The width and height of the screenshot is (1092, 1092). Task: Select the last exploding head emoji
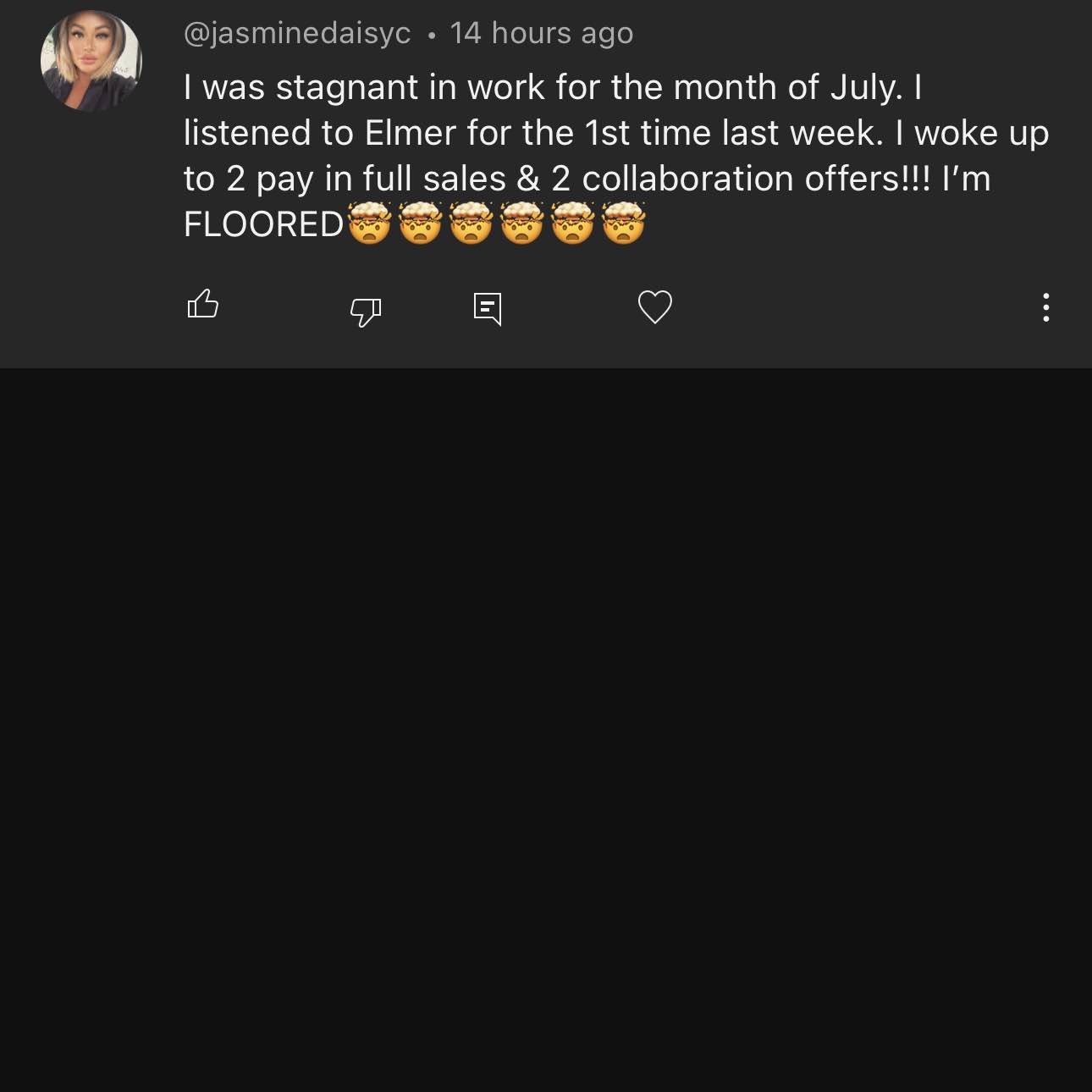pos(624,223)
